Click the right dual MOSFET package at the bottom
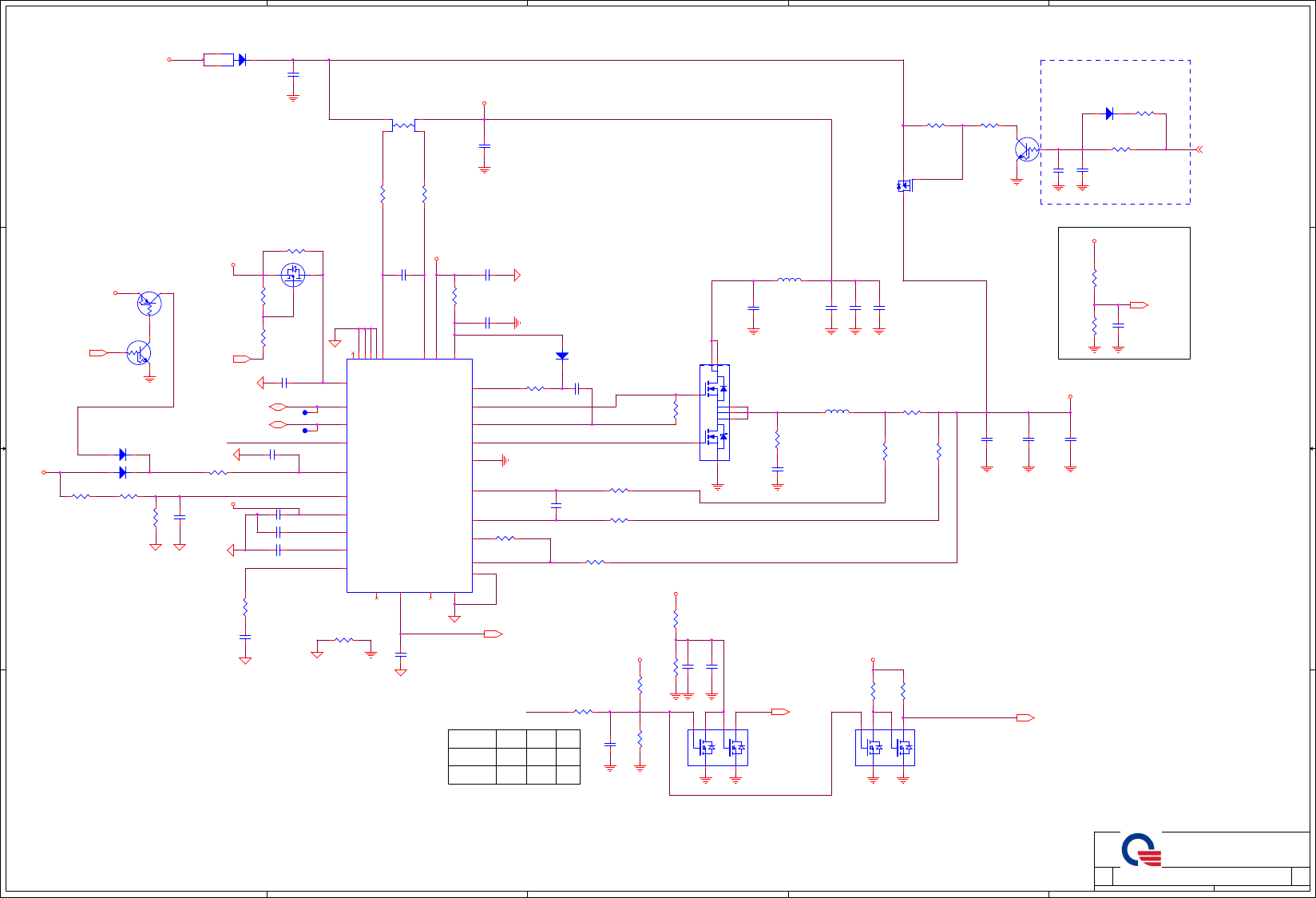This screenshot has width=1316, height=898. coord(885,748)
